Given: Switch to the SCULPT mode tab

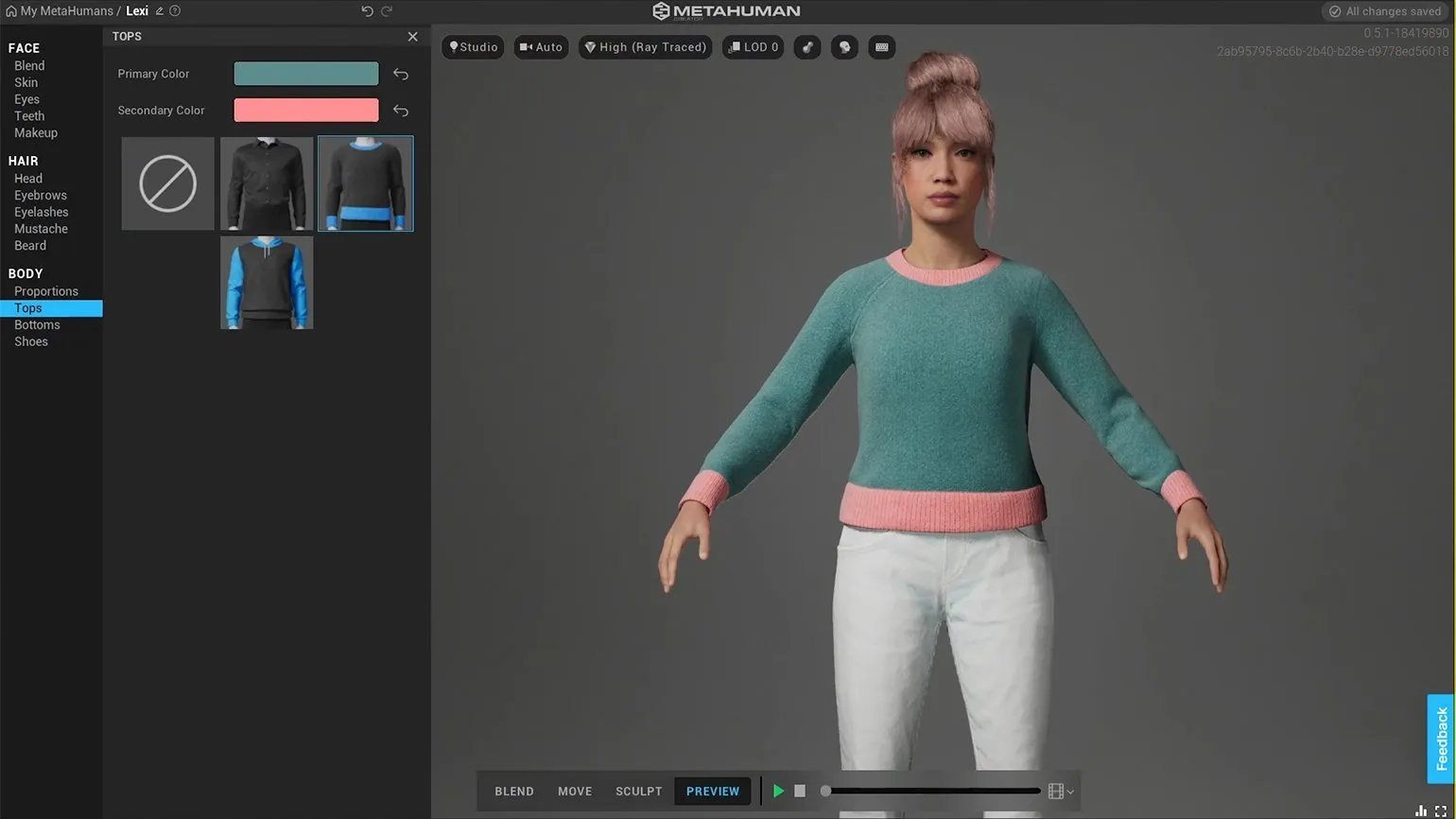Looking at the screenshot, I should tap(638, 792).
